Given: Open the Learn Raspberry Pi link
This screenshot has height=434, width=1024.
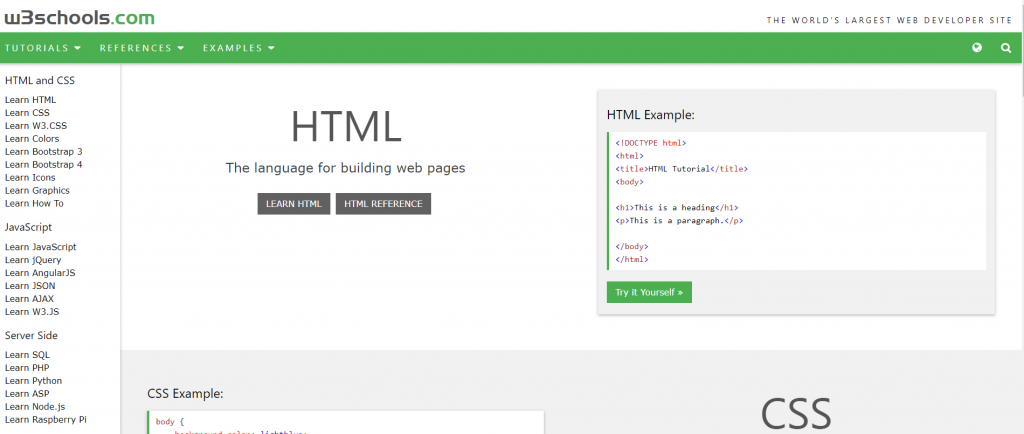Looking at the screenshot, I should tap(46, 420).
